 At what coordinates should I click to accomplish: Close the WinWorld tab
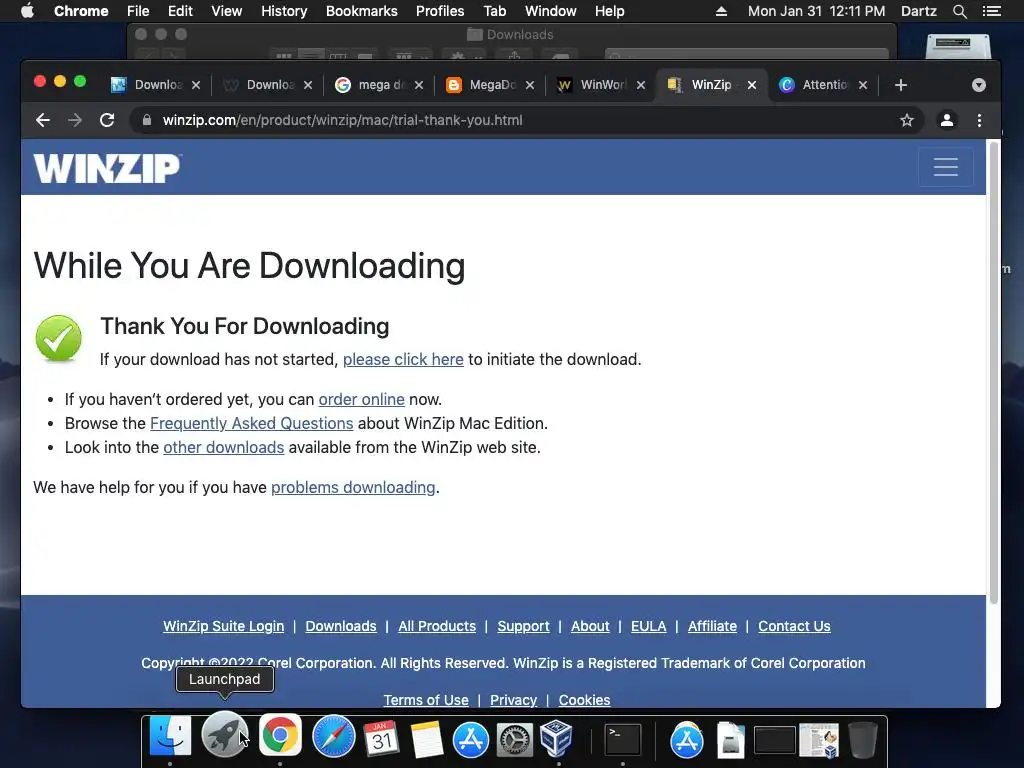641,85
